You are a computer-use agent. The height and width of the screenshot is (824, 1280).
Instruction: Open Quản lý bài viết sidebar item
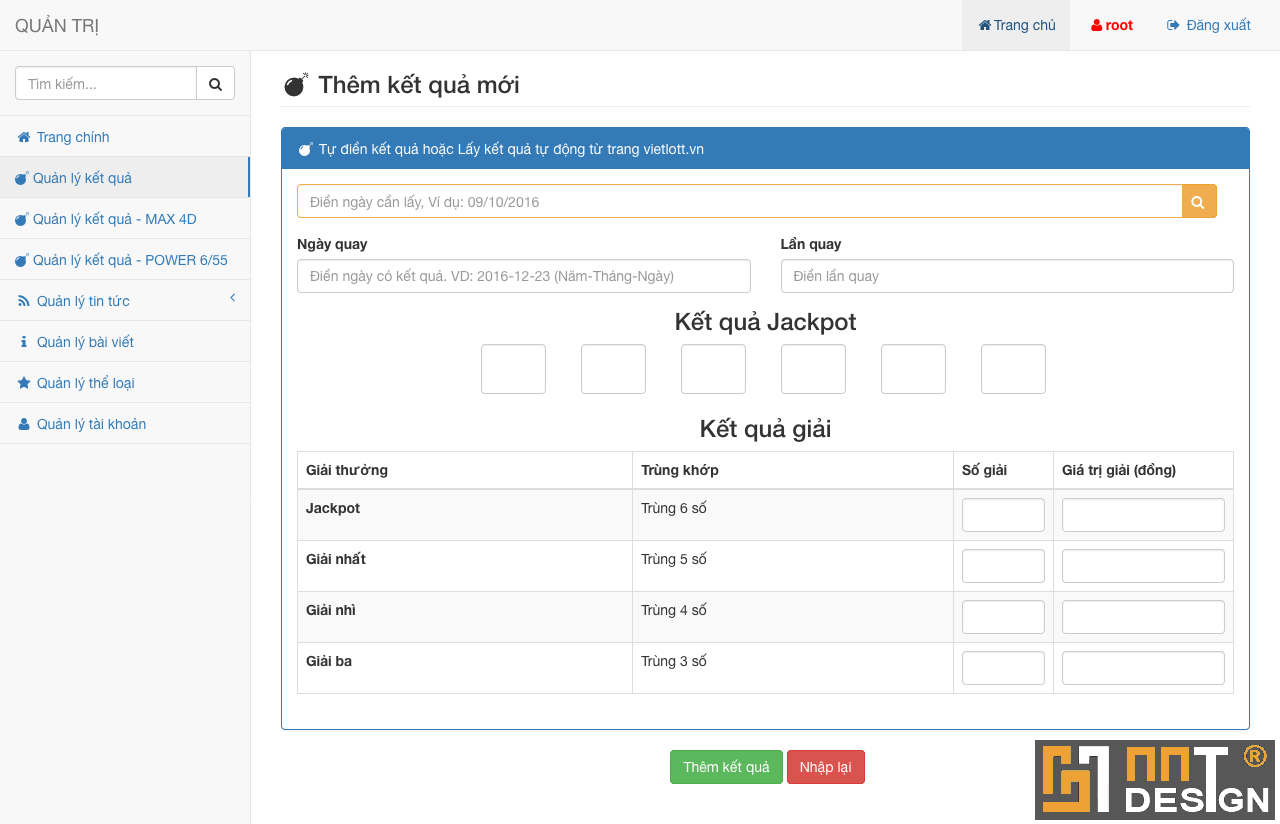(125, 342)
